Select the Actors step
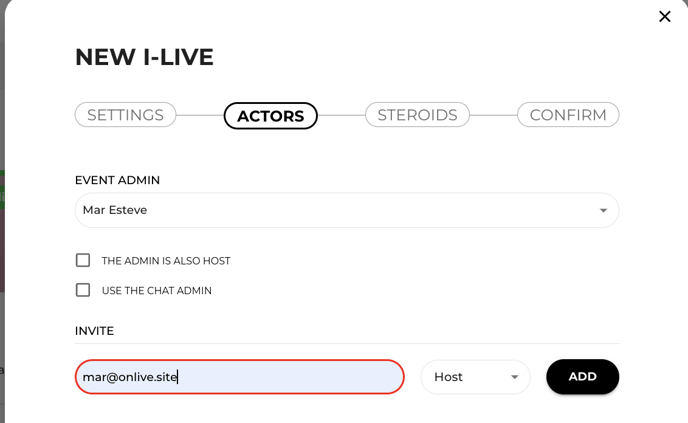 pyautogui.click(x=270, y=116)
